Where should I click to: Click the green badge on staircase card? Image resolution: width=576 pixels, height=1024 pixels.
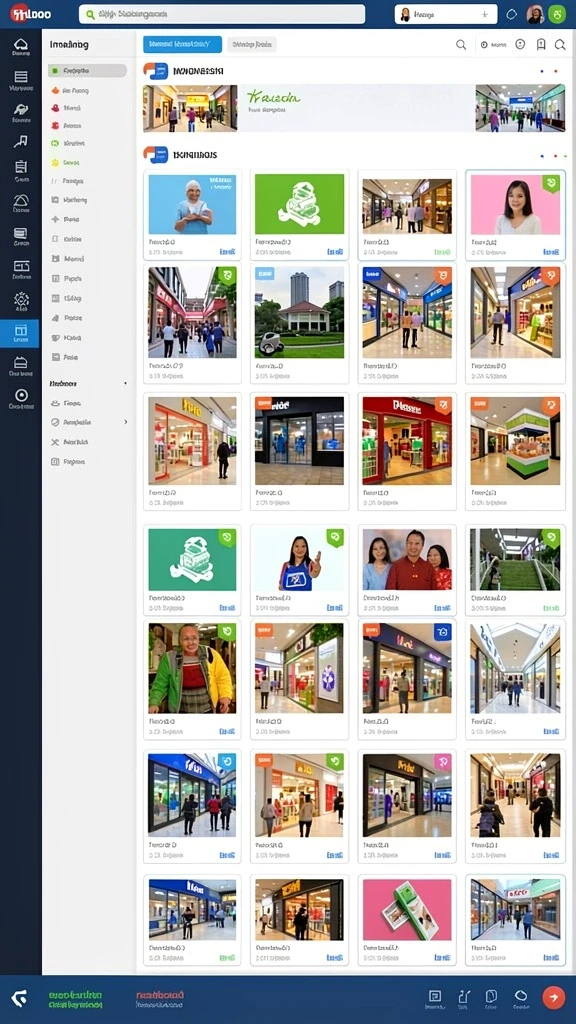point(551,537)
